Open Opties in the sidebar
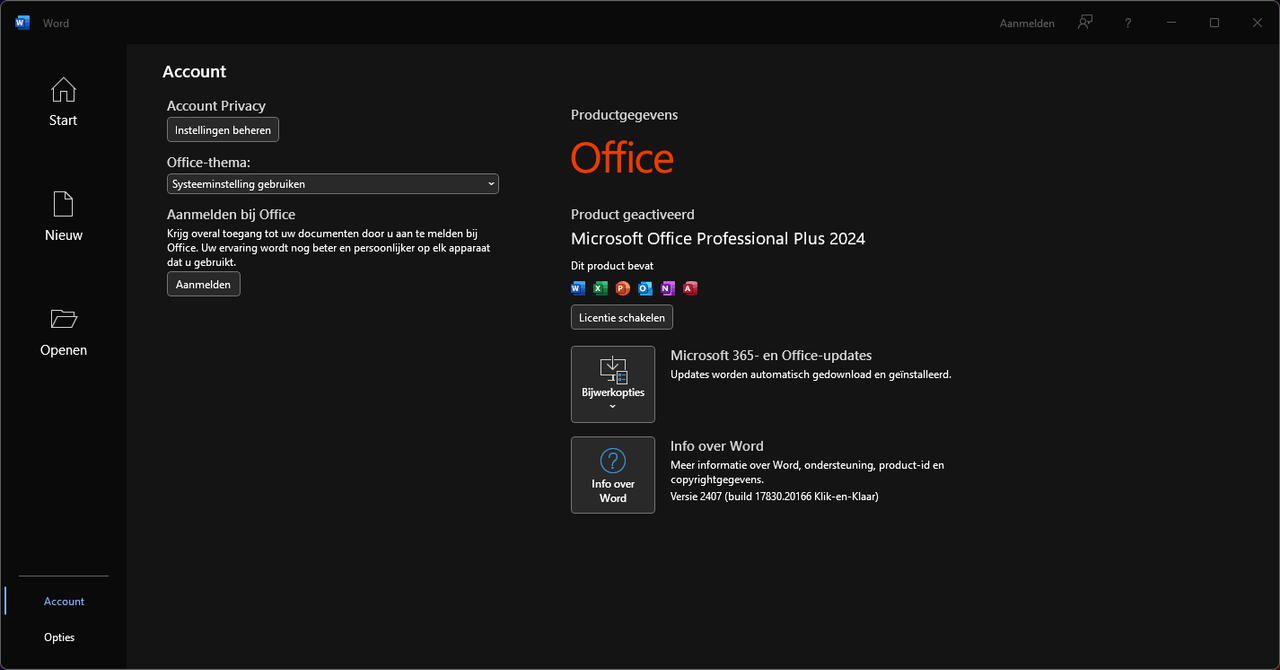The image size is (1280, 670). [60, 637]
